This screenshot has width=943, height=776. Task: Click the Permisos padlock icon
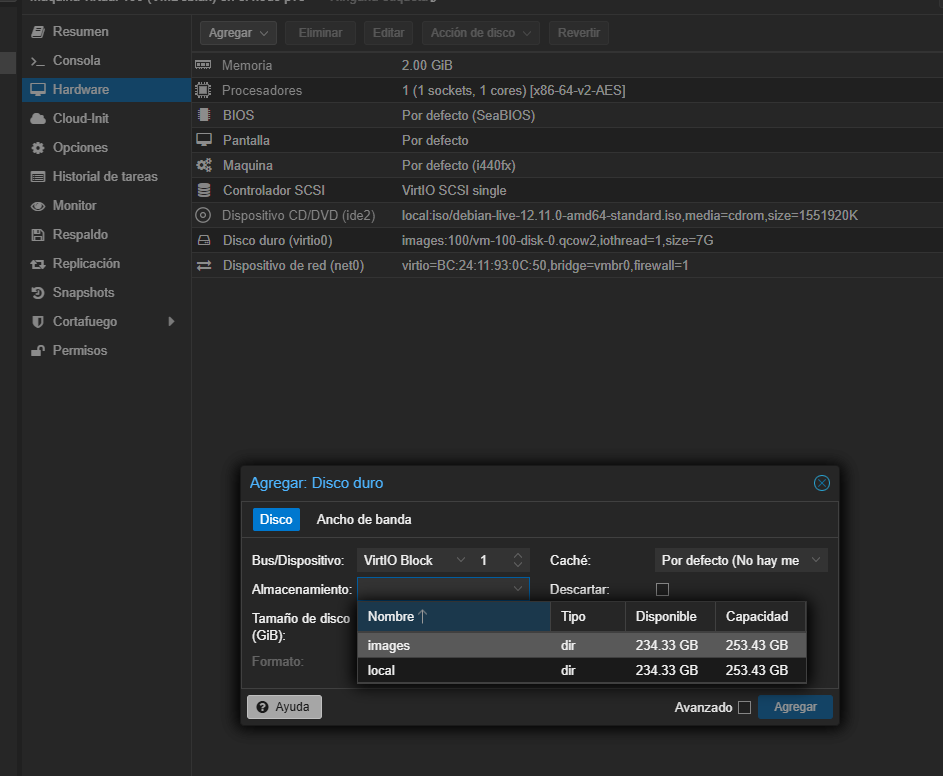pyautogui.click(x=38, y=351)
